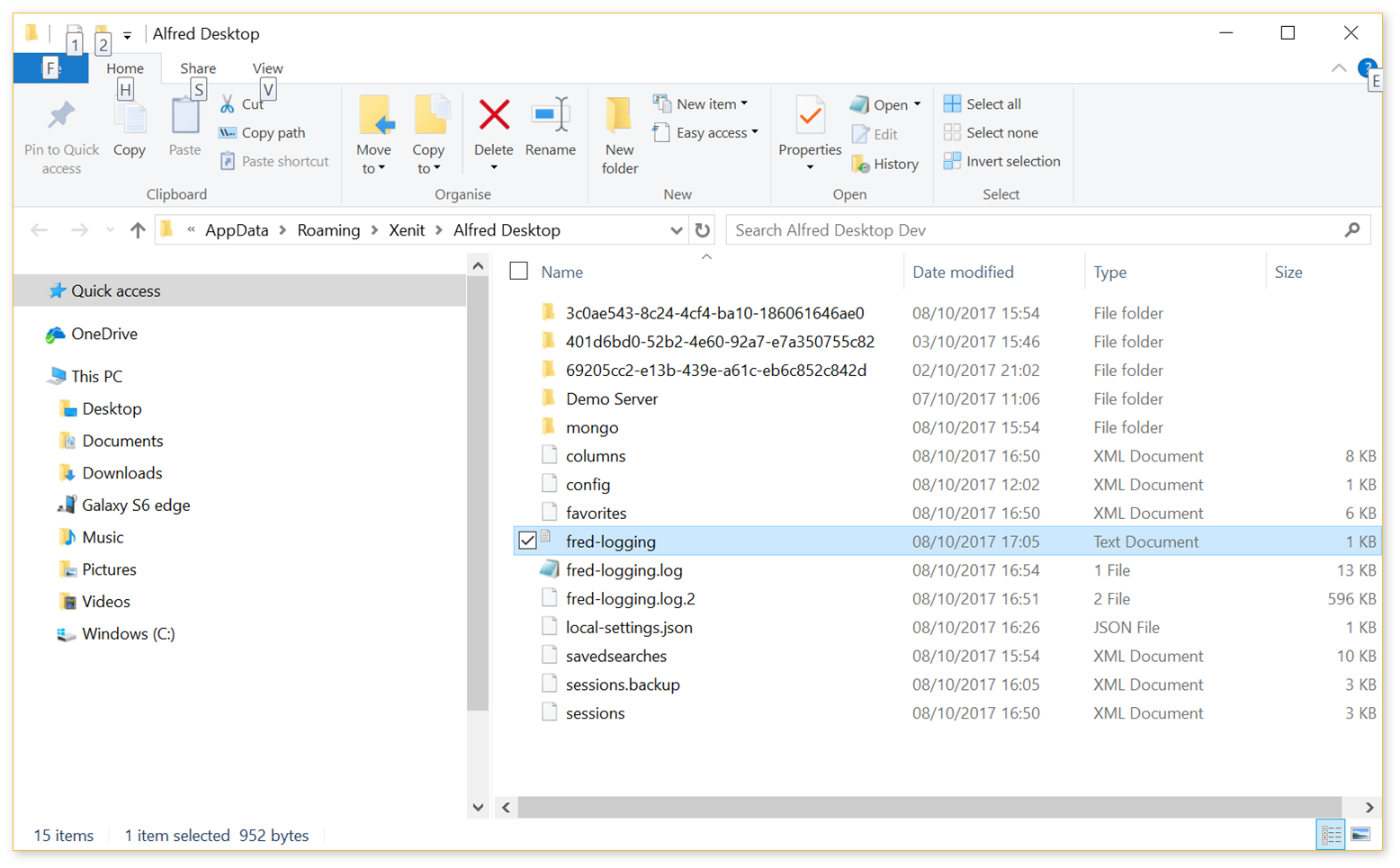Screen dimensions: 1400x868
Task: Refresh the current folder view
Action: click(703, 230)
